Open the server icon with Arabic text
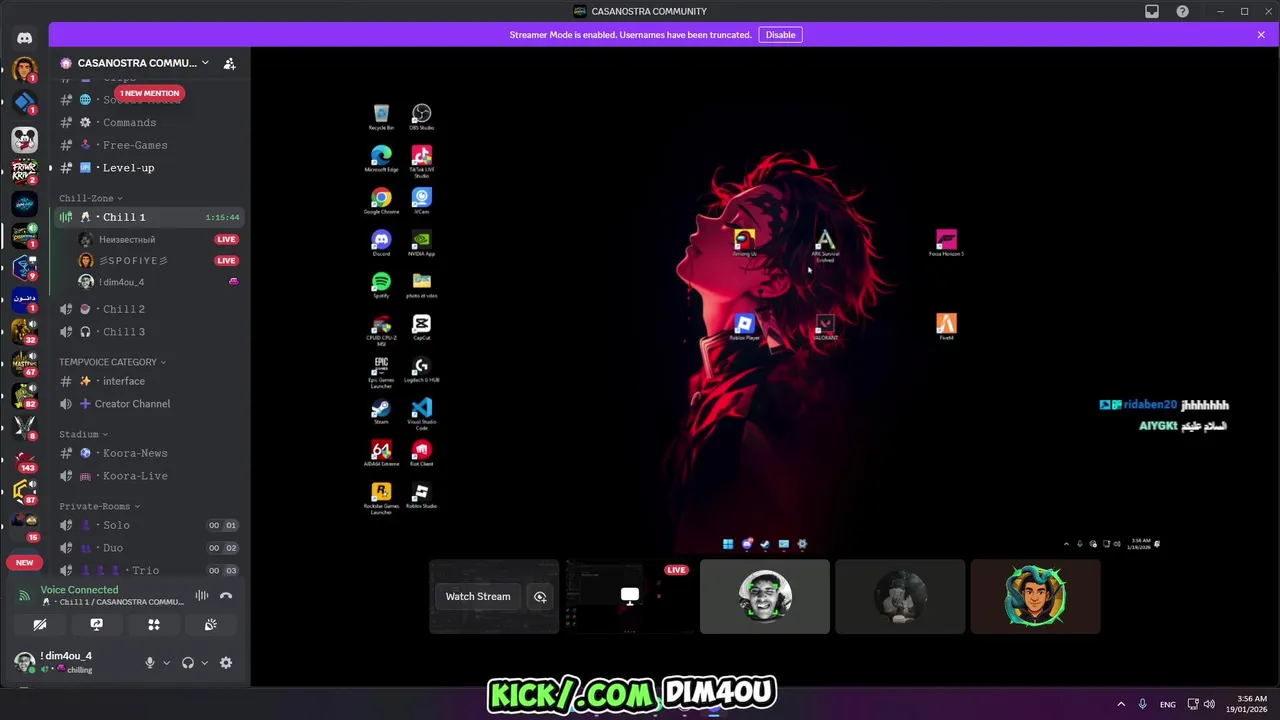Screen dimensions: 1280x720 (x=25, y=299)
